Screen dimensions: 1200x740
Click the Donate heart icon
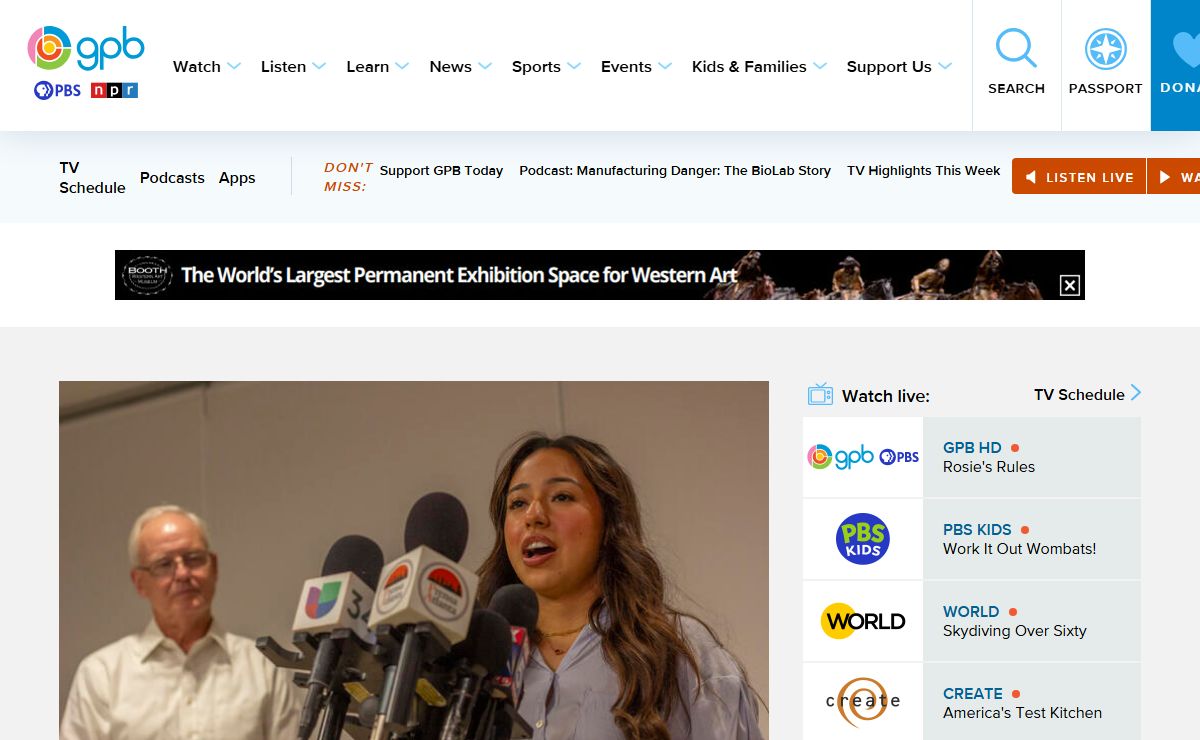point(1186,48)
